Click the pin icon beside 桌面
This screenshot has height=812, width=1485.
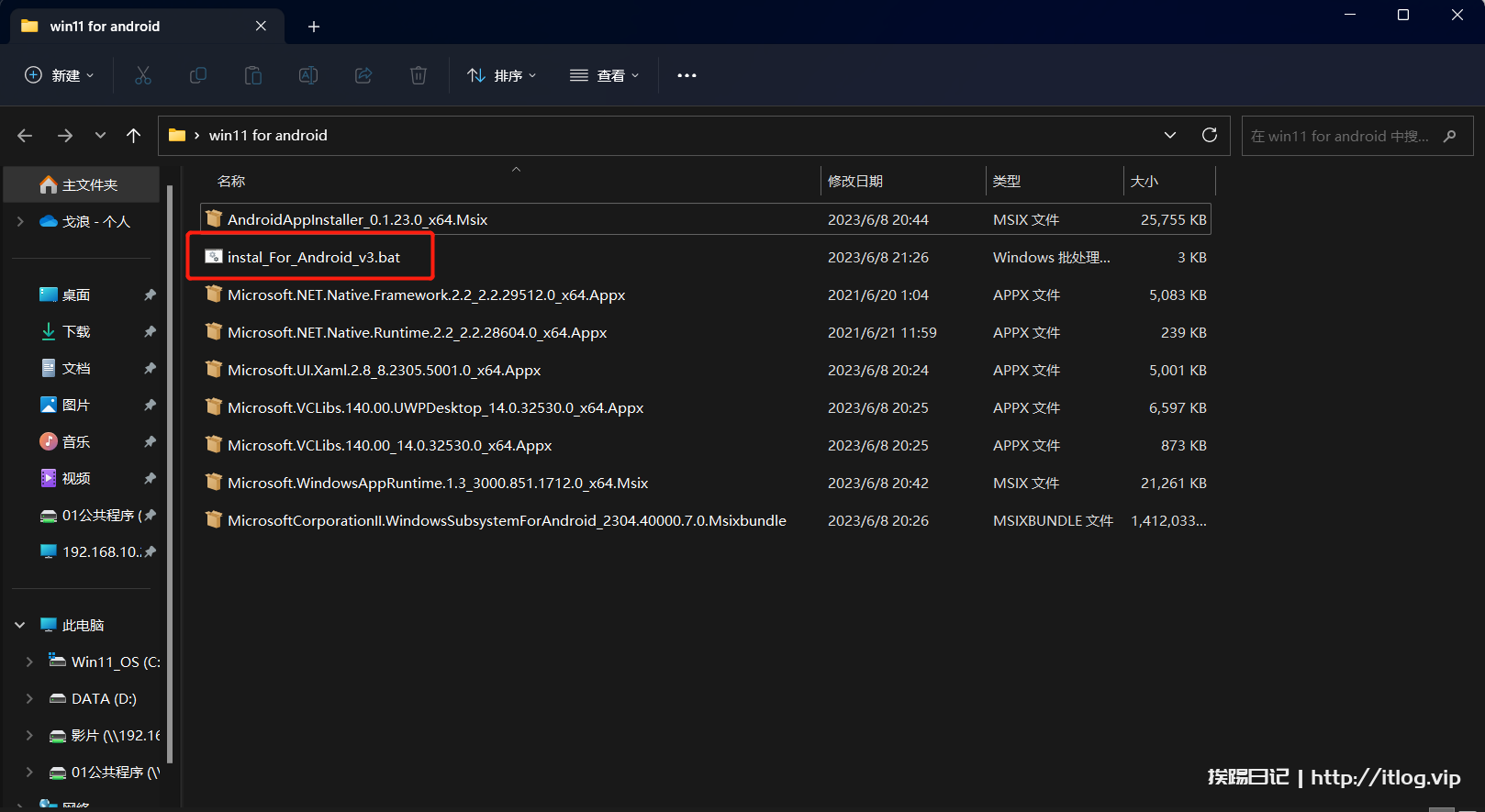pos(150,295)
